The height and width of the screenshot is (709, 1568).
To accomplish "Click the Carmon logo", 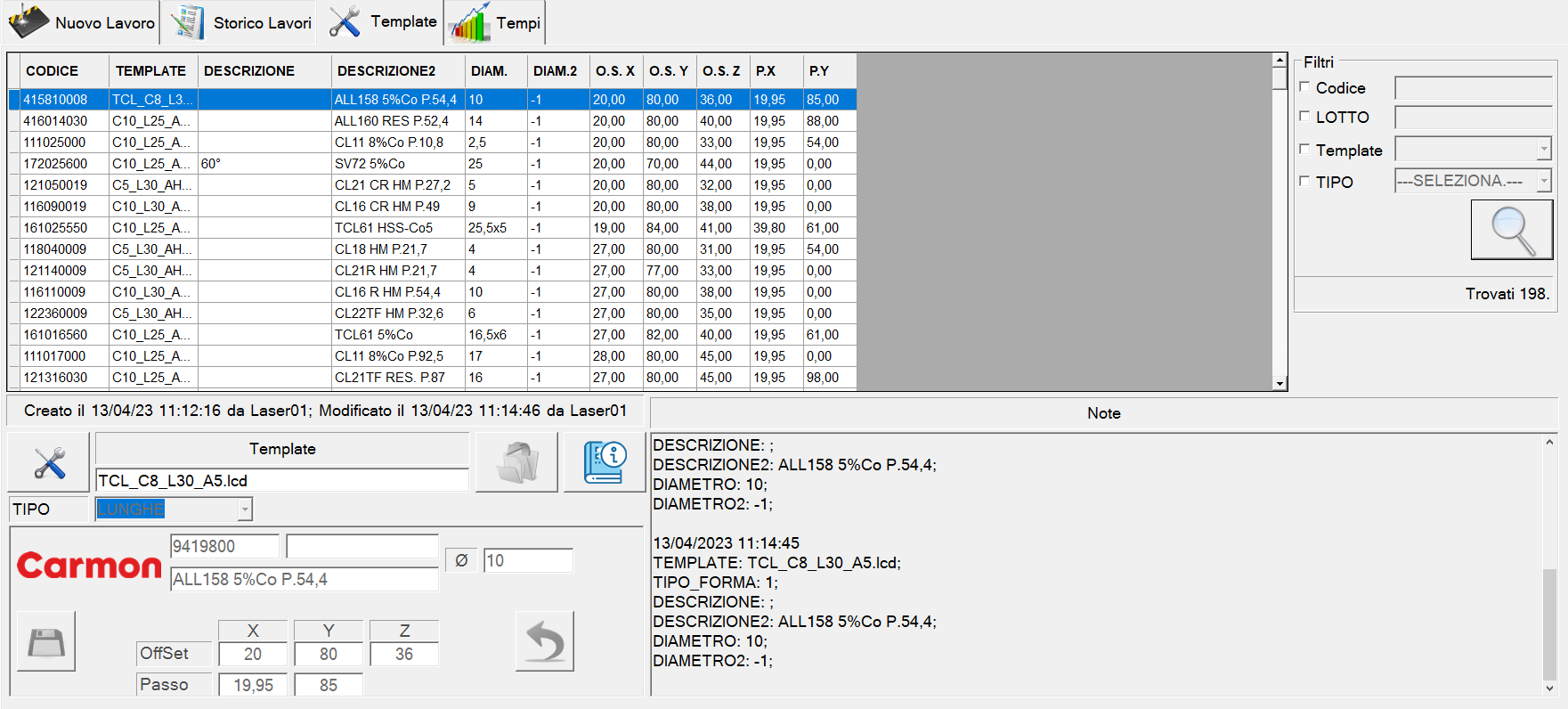I will 89,566.
